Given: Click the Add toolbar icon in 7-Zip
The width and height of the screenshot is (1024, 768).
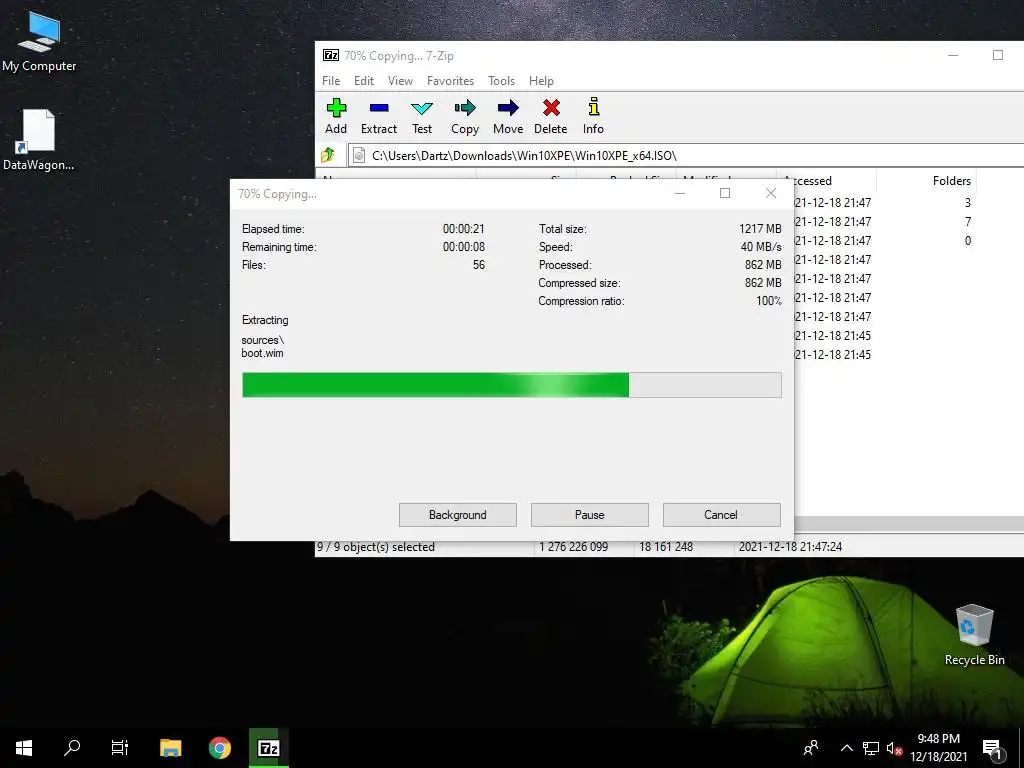Looking at the screenshot, I should coord(336,116).
